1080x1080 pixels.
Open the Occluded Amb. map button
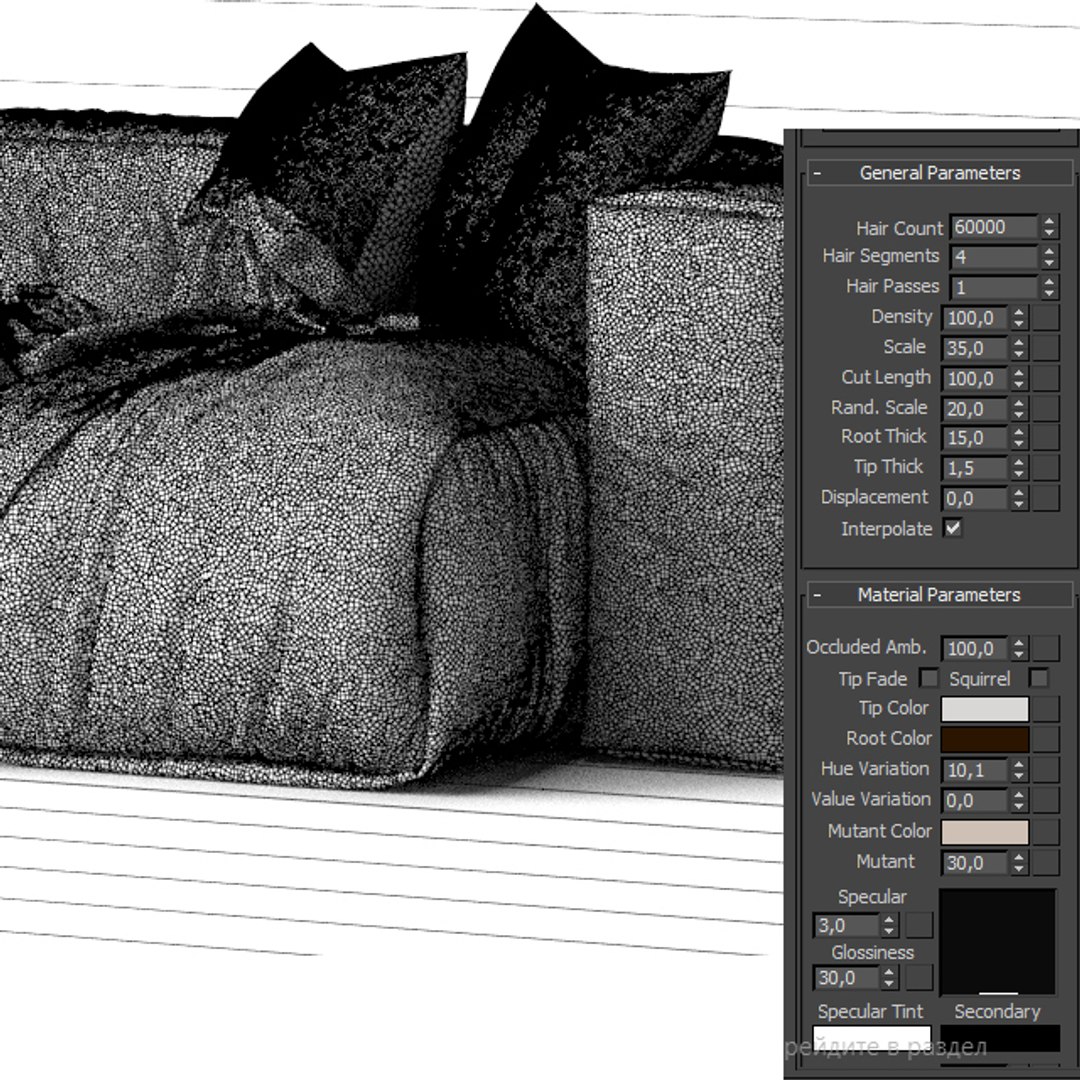tap(1046, 648)
